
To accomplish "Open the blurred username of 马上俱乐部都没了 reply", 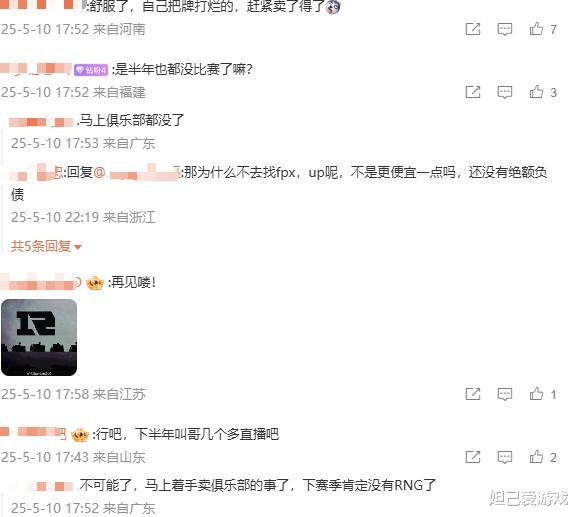I will click(41, 121).
